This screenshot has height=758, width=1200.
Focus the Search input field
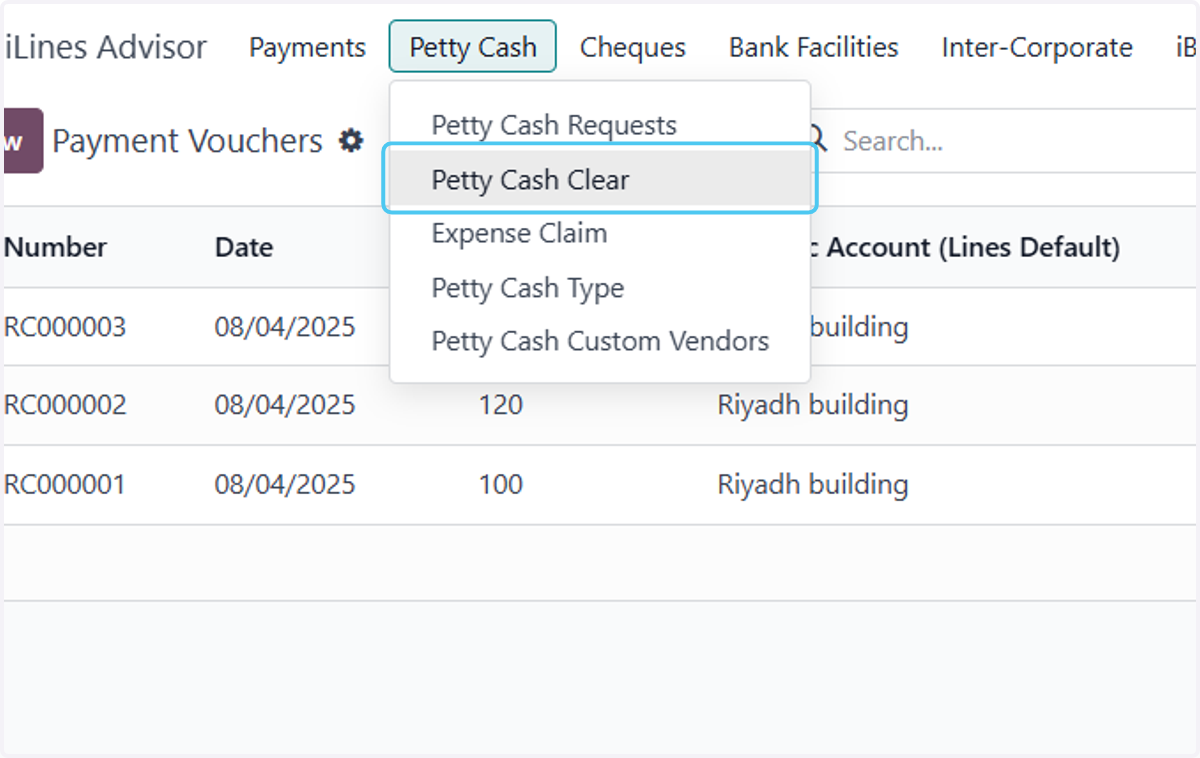pos(1015,141)
